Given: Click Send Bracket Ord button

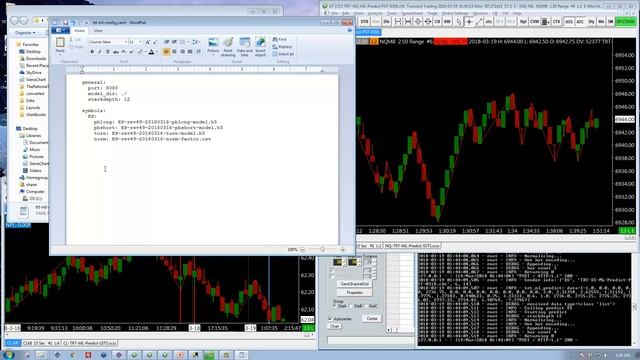Looking at the screenshot, I should coord(355,284).
